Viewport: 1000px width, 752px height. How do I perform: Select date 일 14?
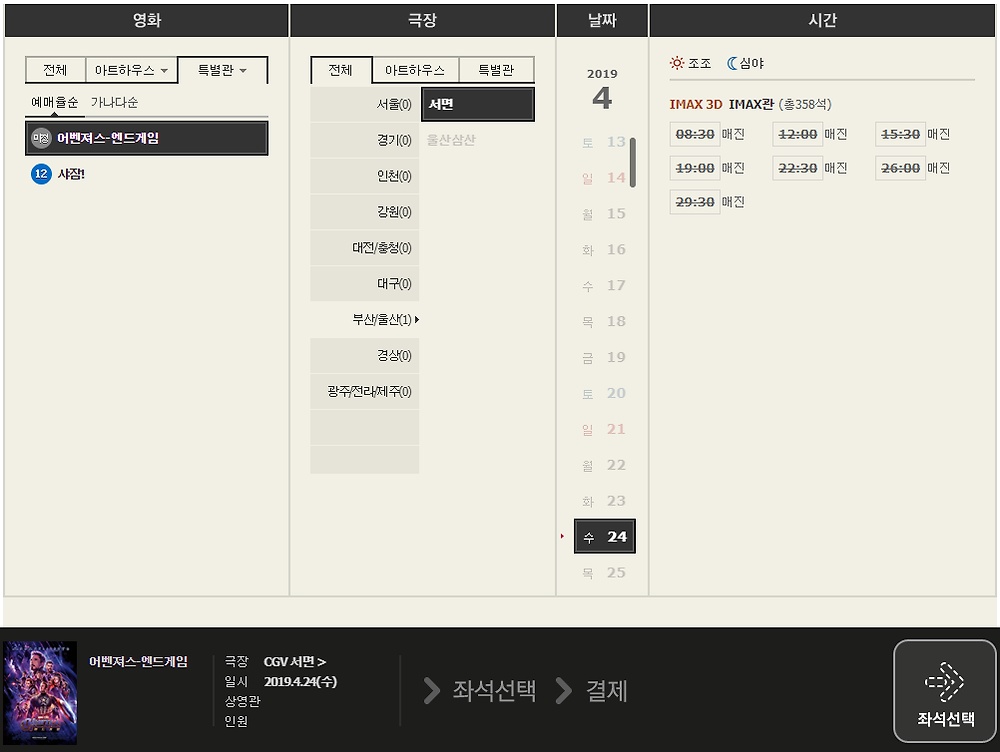click(x=604, y=177)
